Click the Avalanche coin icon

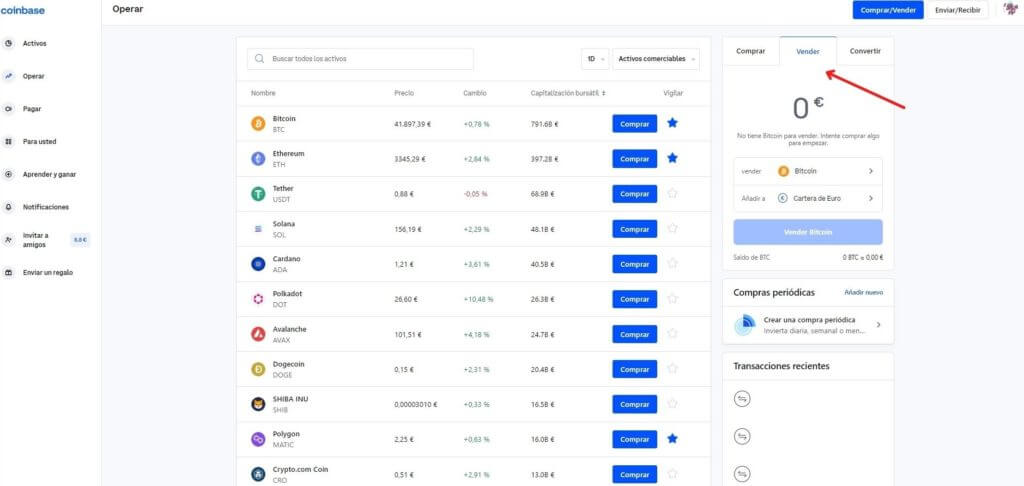pos(259,334)
